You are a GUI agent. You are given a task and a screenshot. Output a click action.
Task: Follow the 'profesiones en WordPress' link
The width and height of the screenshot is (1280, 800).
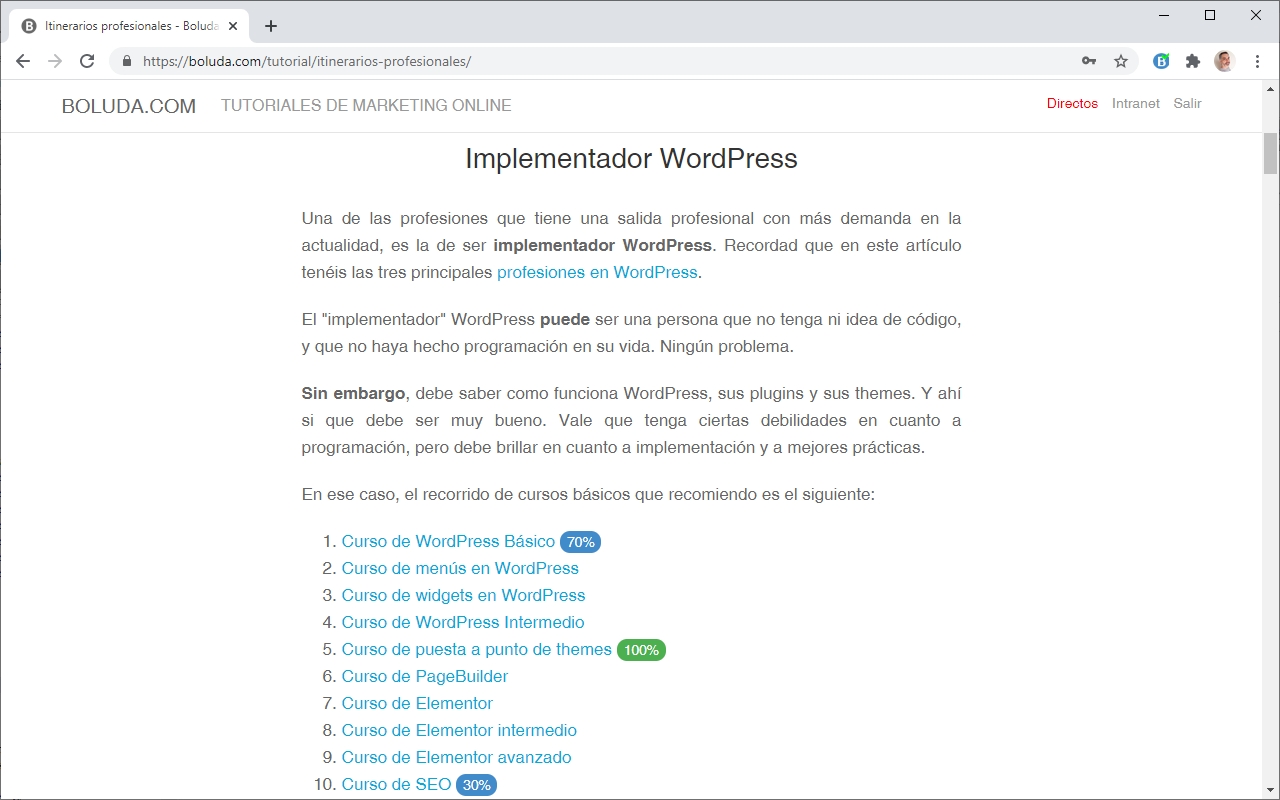[597, 272]
